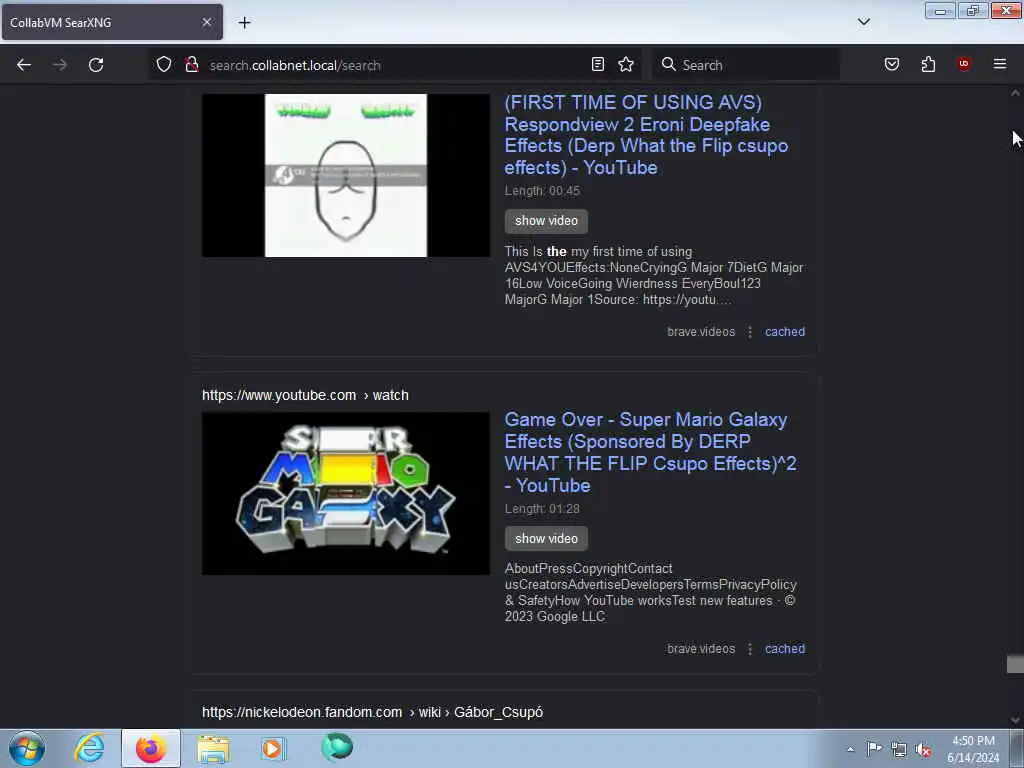Click the youtube.com watch URL text
The image size is (1024, 768).
[x=305, y=395]
